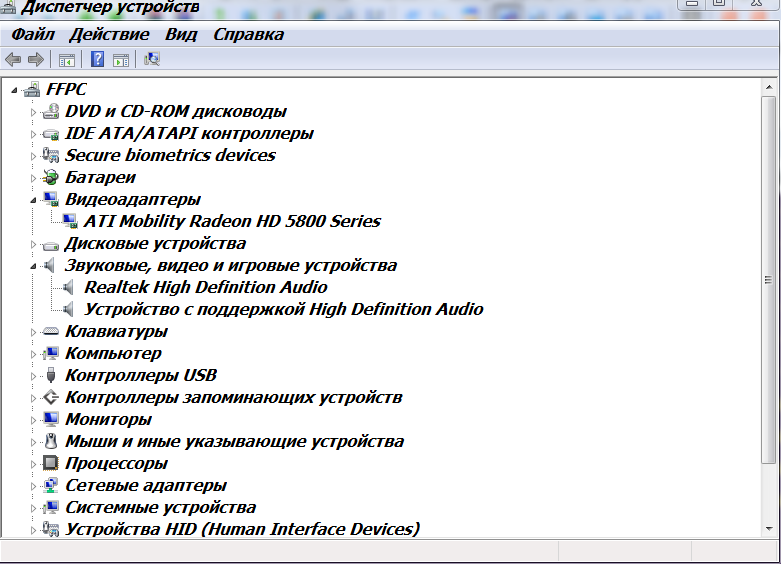Click the Клавиатуры keyboard icon

[51, 331]
